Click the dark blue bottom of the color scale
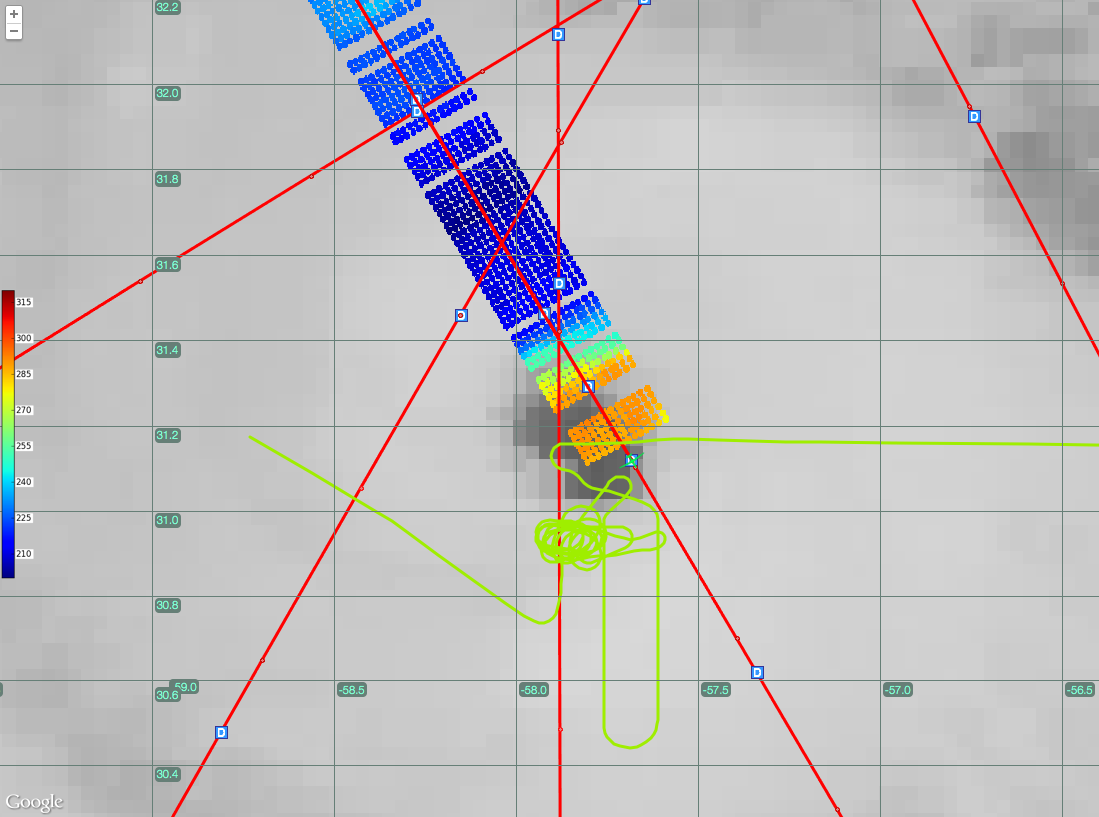 coord(8,565)
